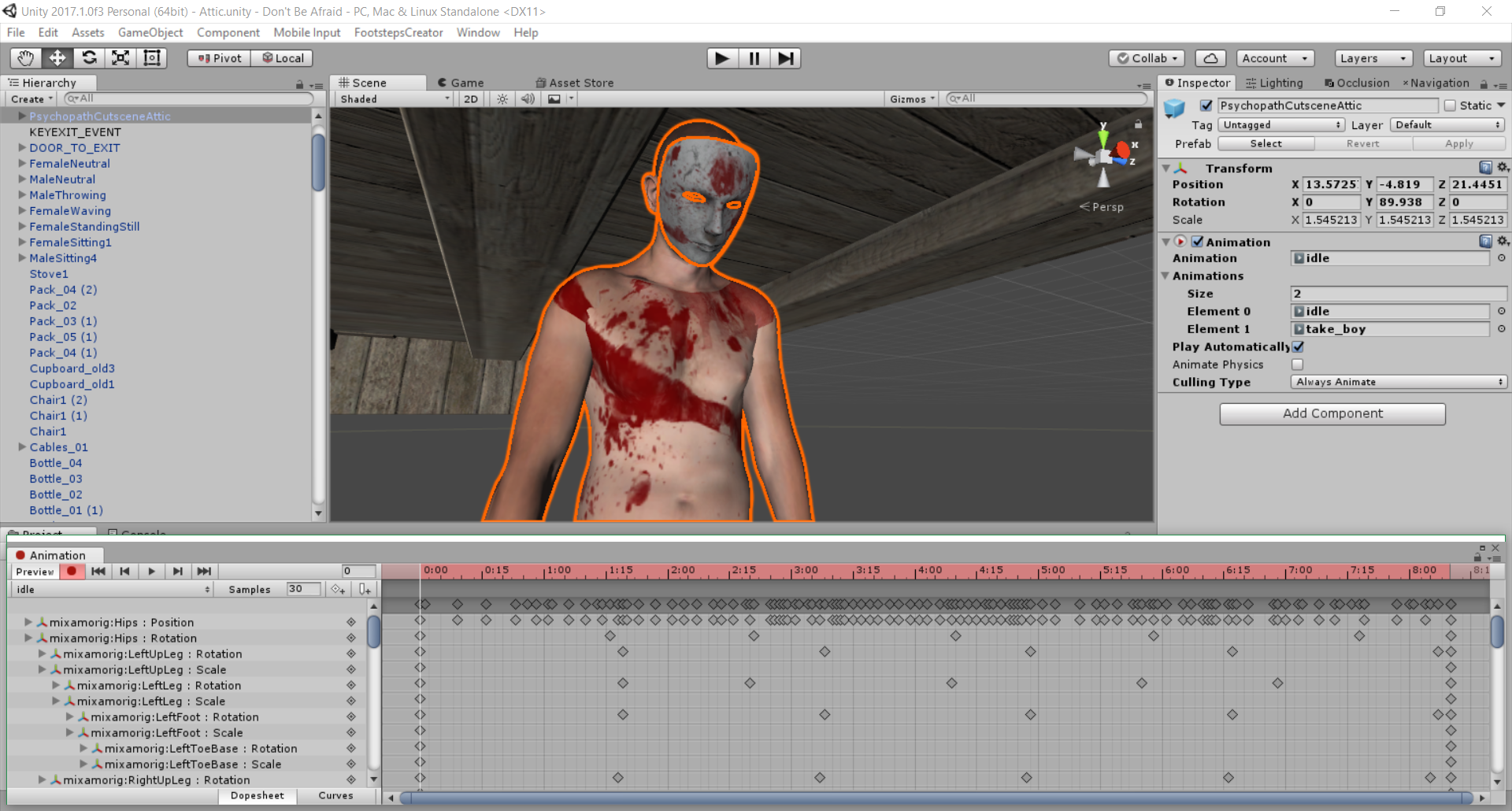Viewport: 1512px width, 811px height.
Task: Toggle scene lighting sun icon
Action: point(502,99)
